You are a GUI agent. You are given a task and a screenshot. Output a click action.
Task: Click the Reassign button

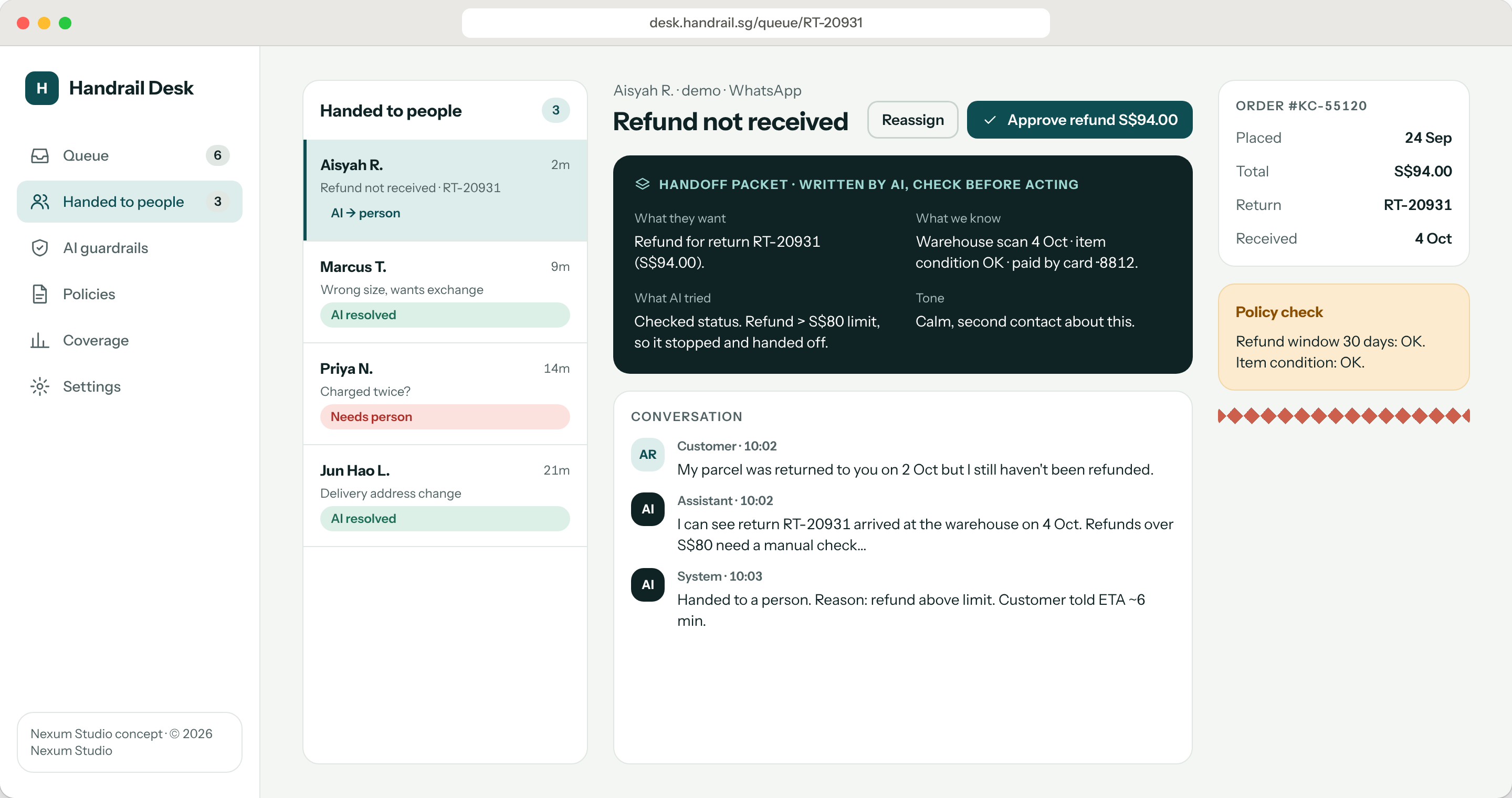[913, 120]
